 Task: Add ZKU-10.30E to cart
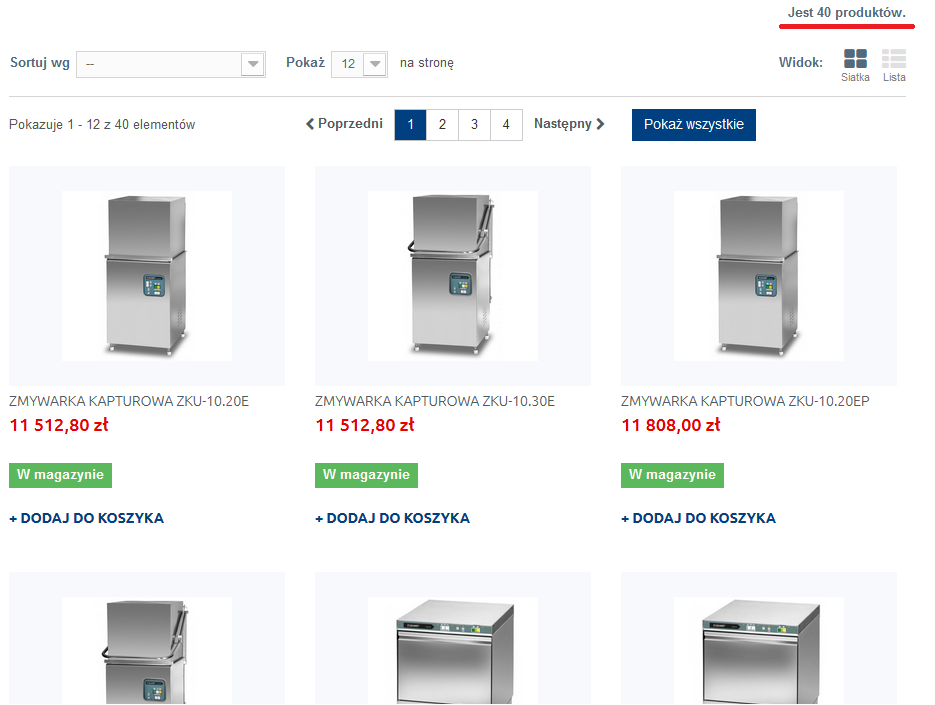click(x=392, y=518)
